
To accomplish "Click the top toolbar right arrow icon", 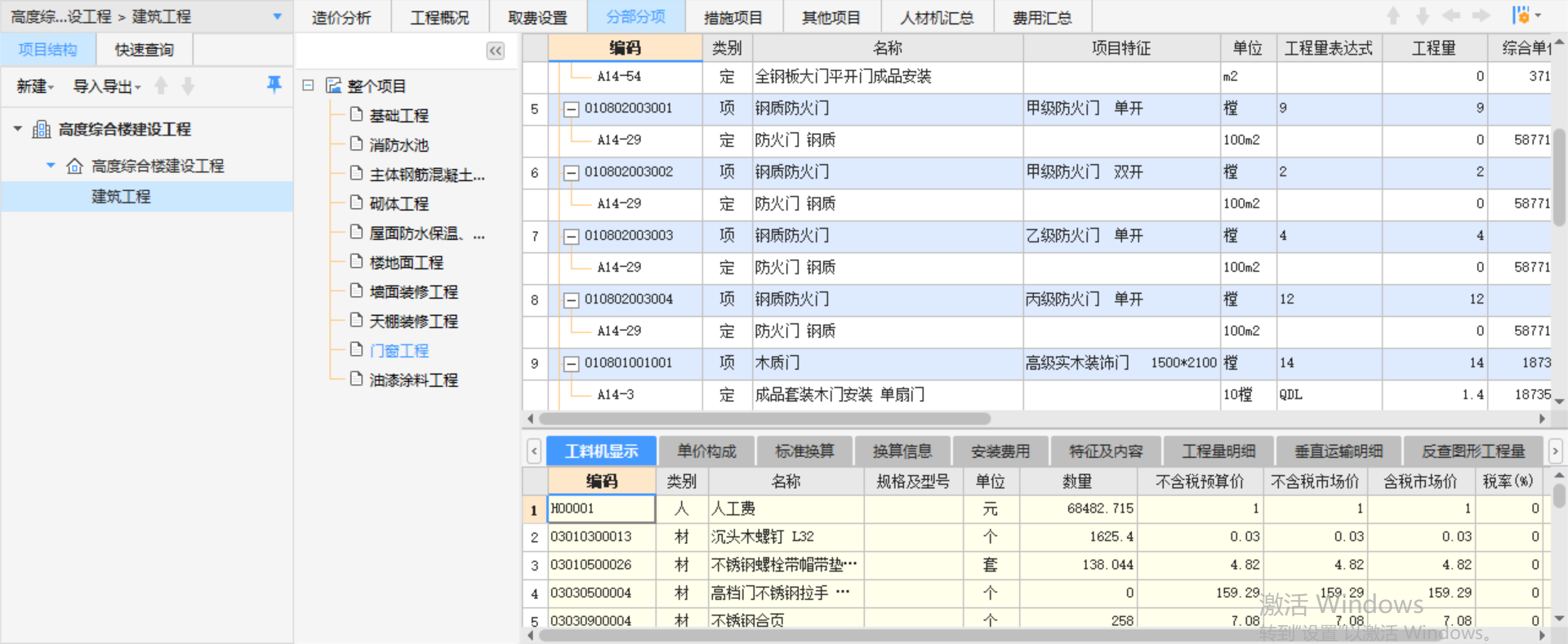I will [x=1481, y=16].
